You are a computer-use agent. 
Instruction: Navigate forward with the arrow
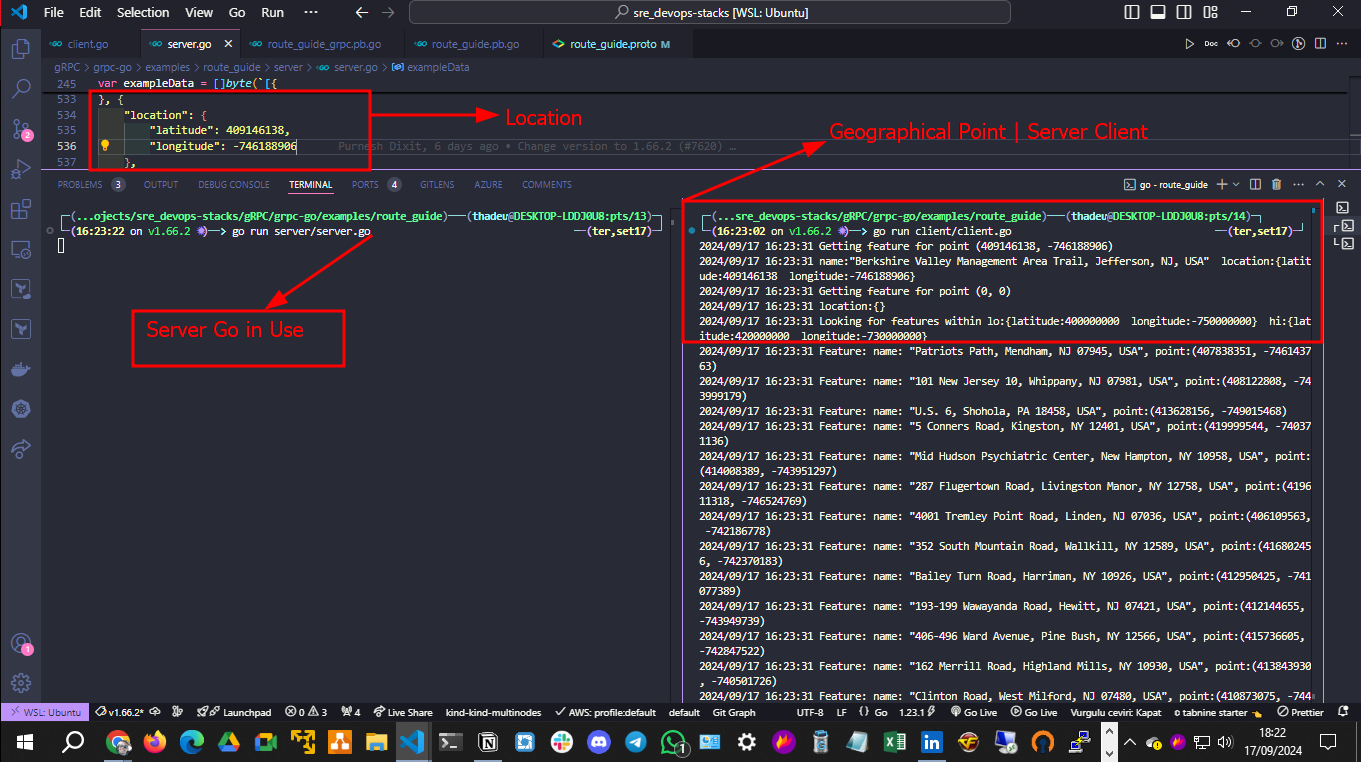tap(388, 12)
